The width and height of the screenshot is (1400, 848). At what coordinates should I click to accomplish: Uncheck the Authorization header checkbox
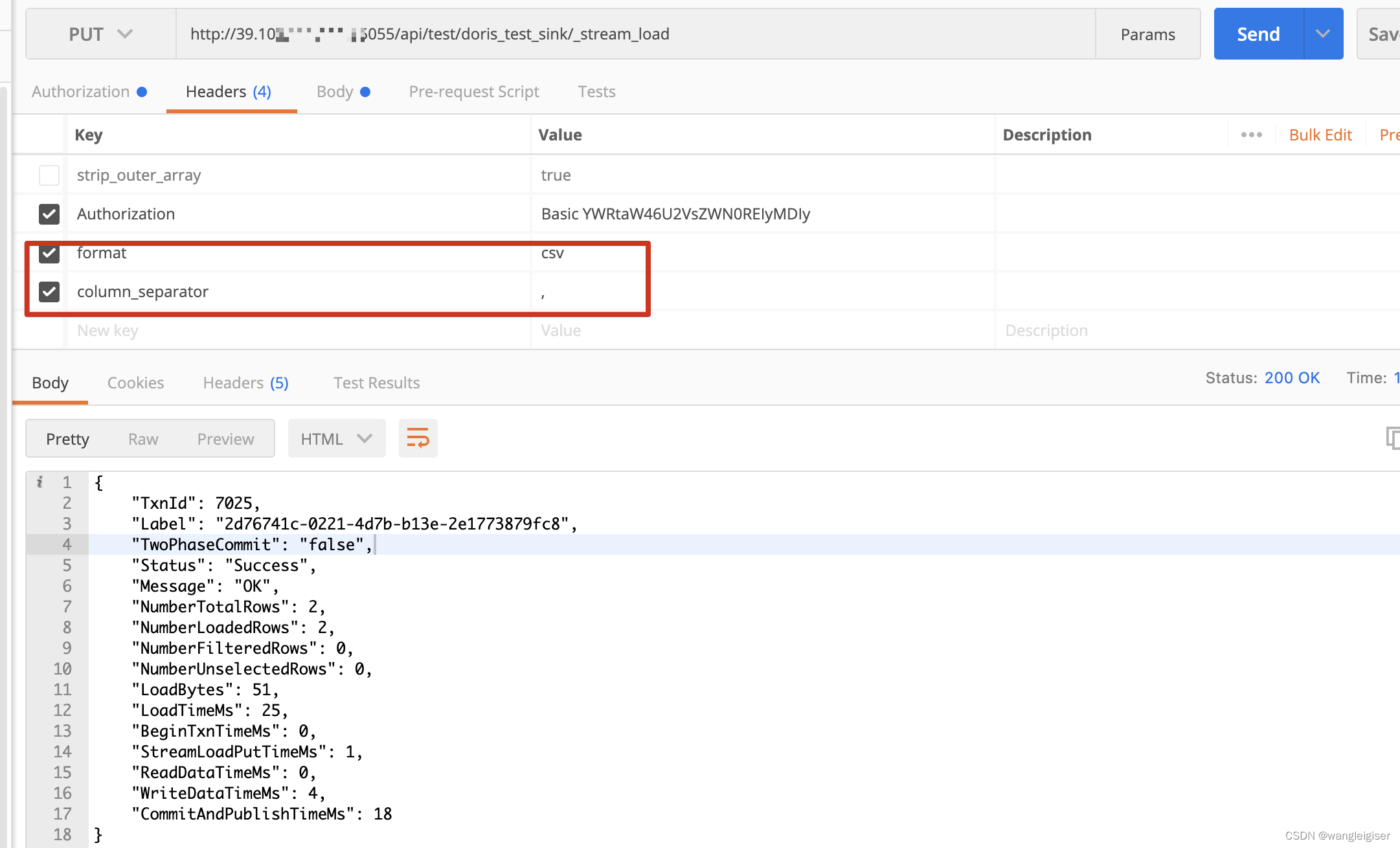click(49, 214)
